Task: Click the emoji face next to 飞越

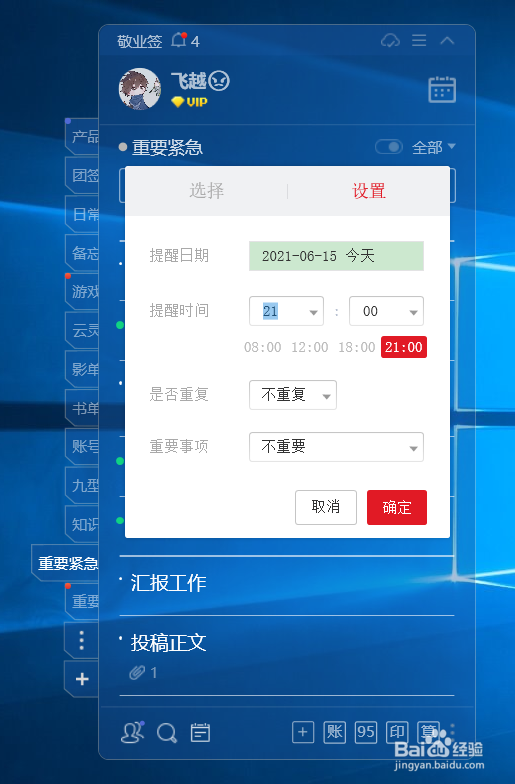Action: [218, 80]
